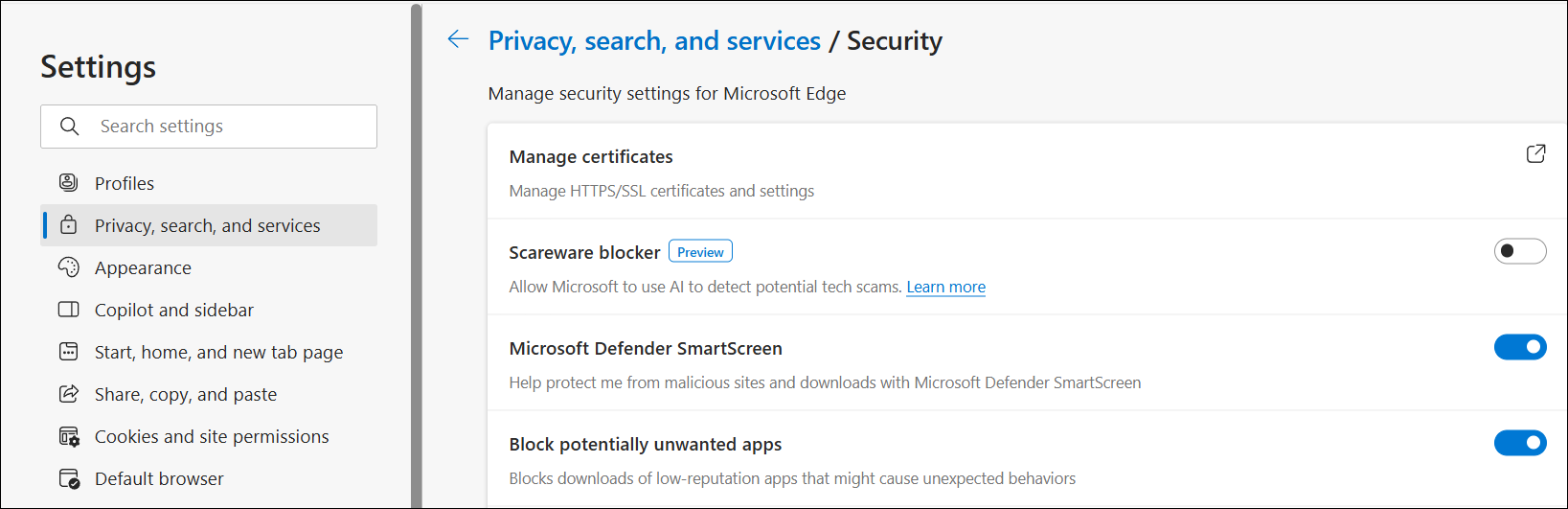Go to Start, home, and new tab page
This screenshot has height=509, width=1568.
(x=218, y=352)
